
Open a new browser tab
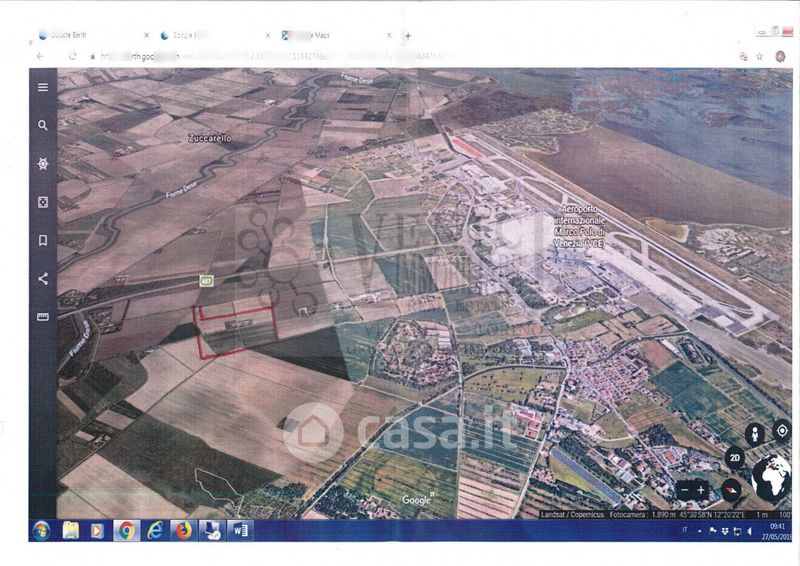408,35
